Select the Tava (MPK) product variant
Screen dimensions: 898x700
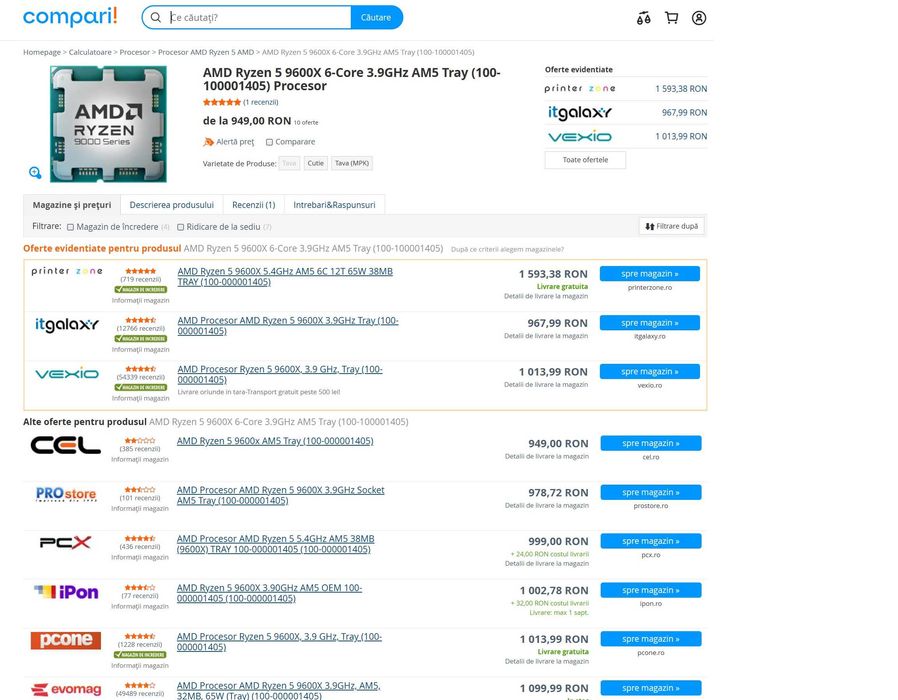tap(352, 163)
